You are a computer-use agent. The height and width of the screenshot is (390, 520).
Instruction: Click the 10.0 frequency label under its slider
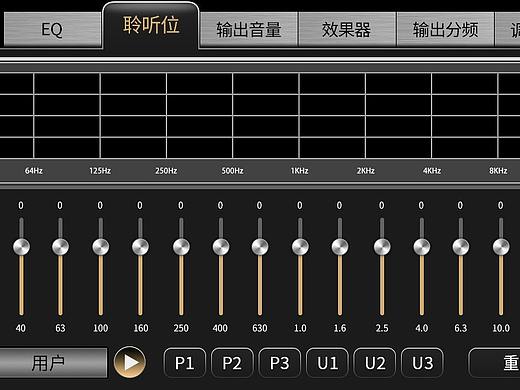click(x=501, y=328)
